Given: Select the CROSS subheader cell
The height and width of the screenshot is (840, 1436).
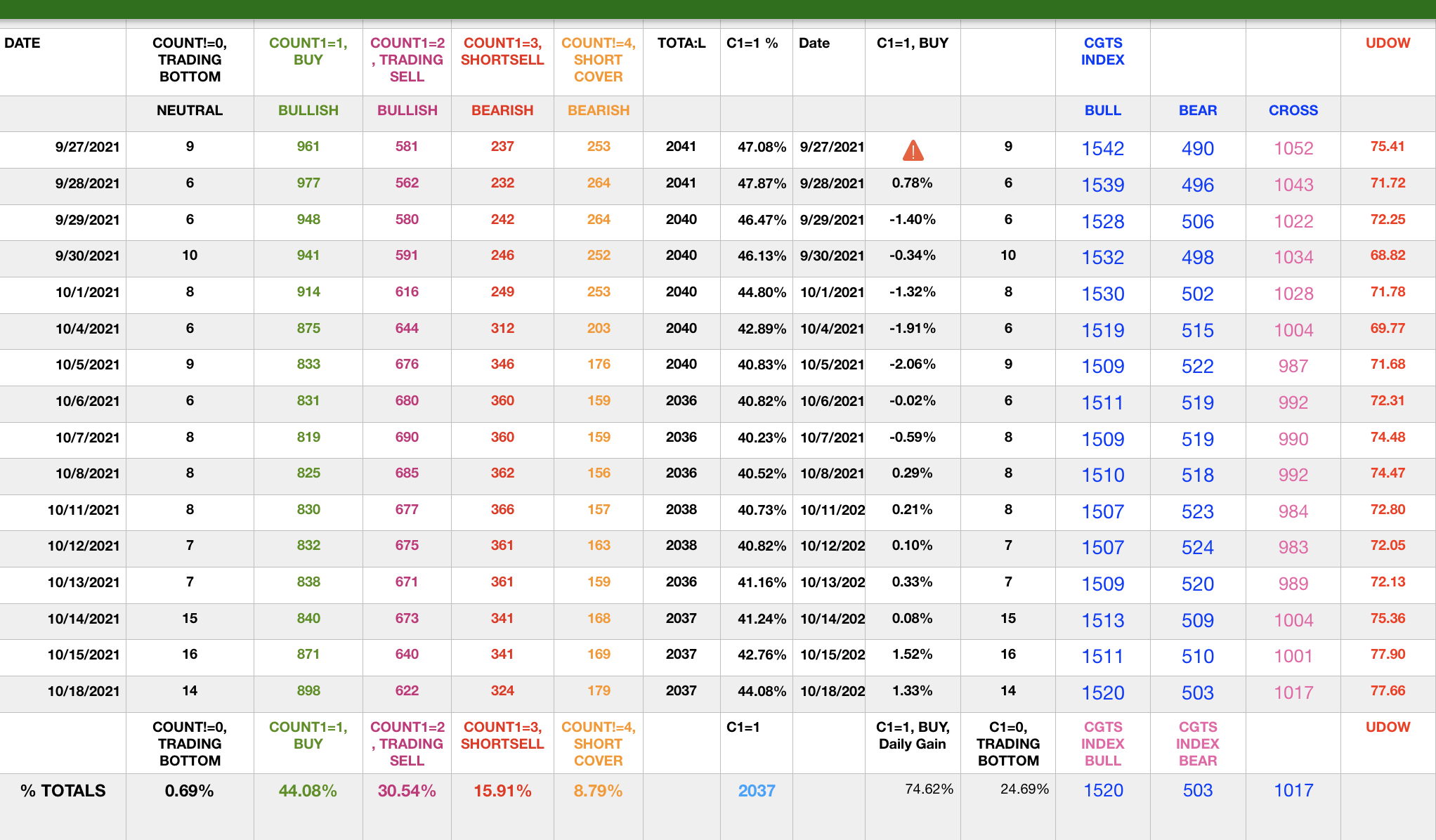Looking at the screenshot, I should pos(1293,110).
